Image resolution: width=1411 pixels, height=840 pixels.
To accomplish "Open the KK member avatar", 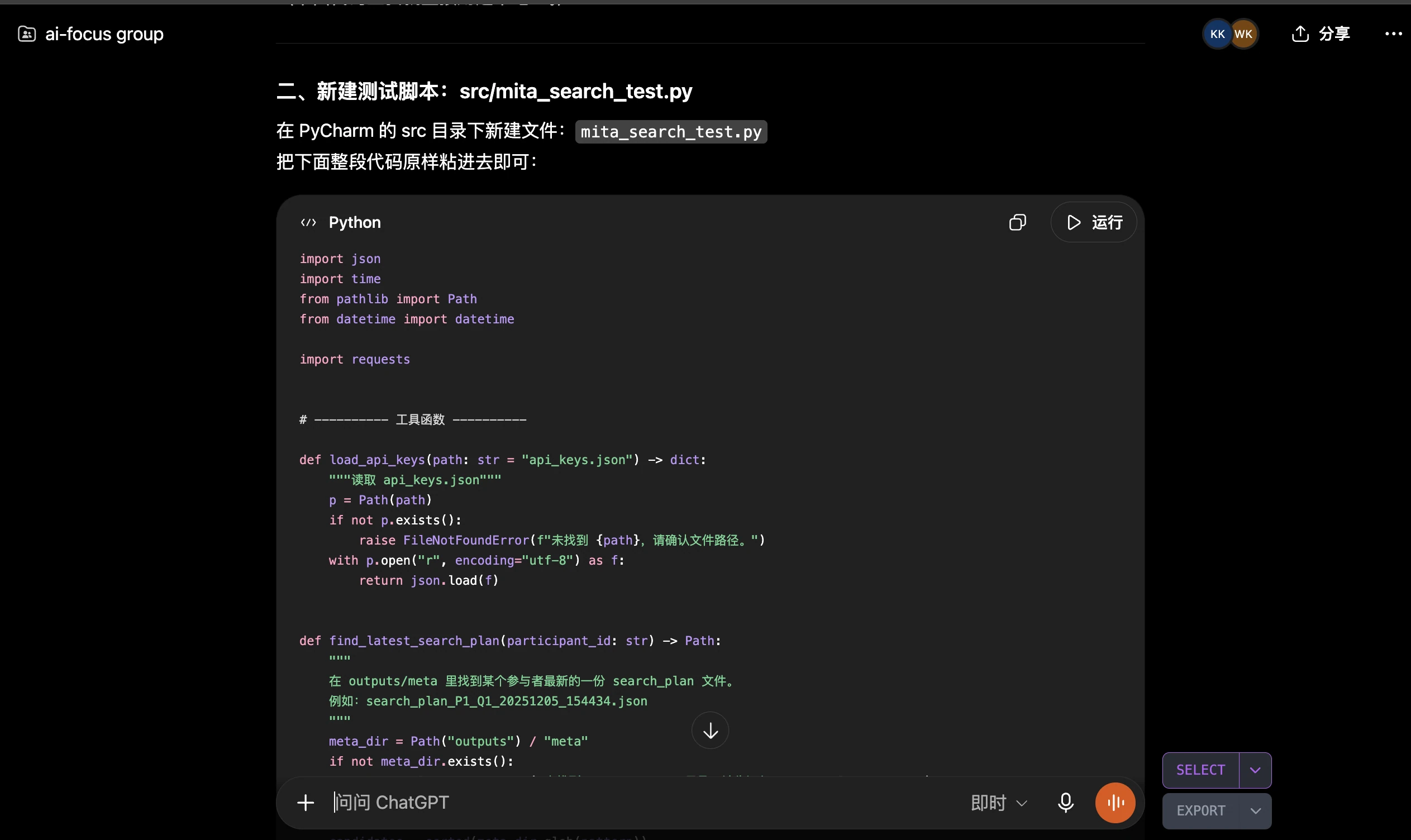I will (x=1217, y=34).
